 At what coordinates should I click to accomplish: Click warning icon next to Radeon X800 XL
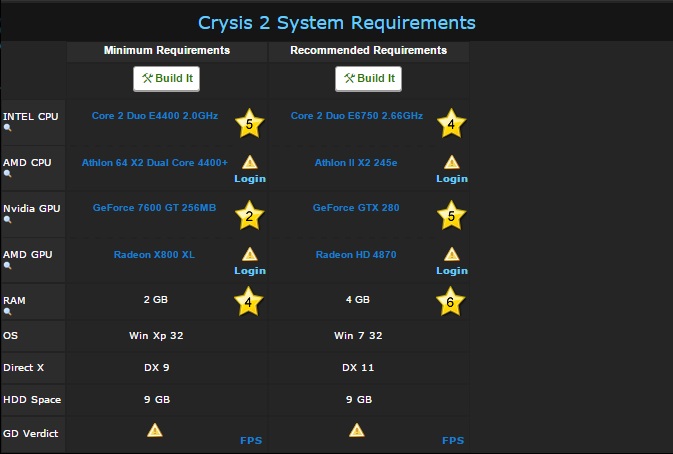pos(250,254)
